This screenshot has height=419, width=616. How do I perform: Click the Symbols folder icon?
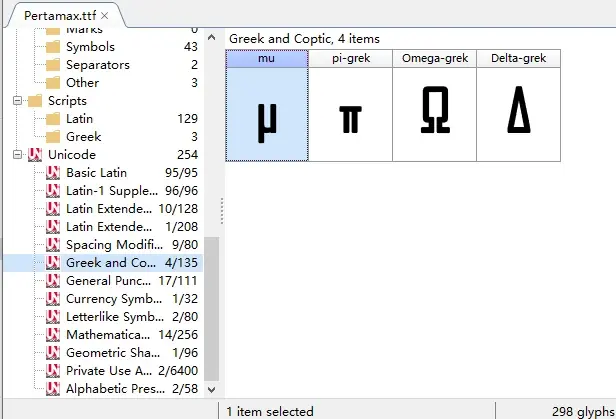pyautogui.click(x=52, y=47)
